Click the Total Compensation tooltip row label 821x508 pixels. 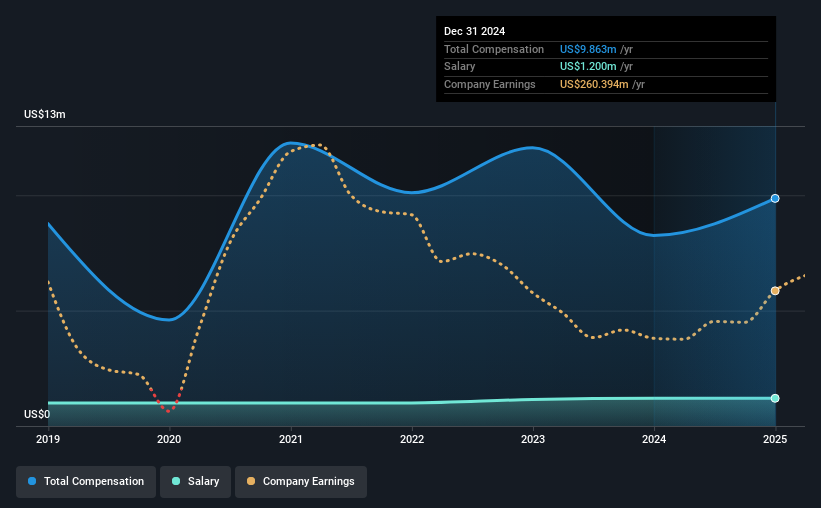click(x=494, y=49)
